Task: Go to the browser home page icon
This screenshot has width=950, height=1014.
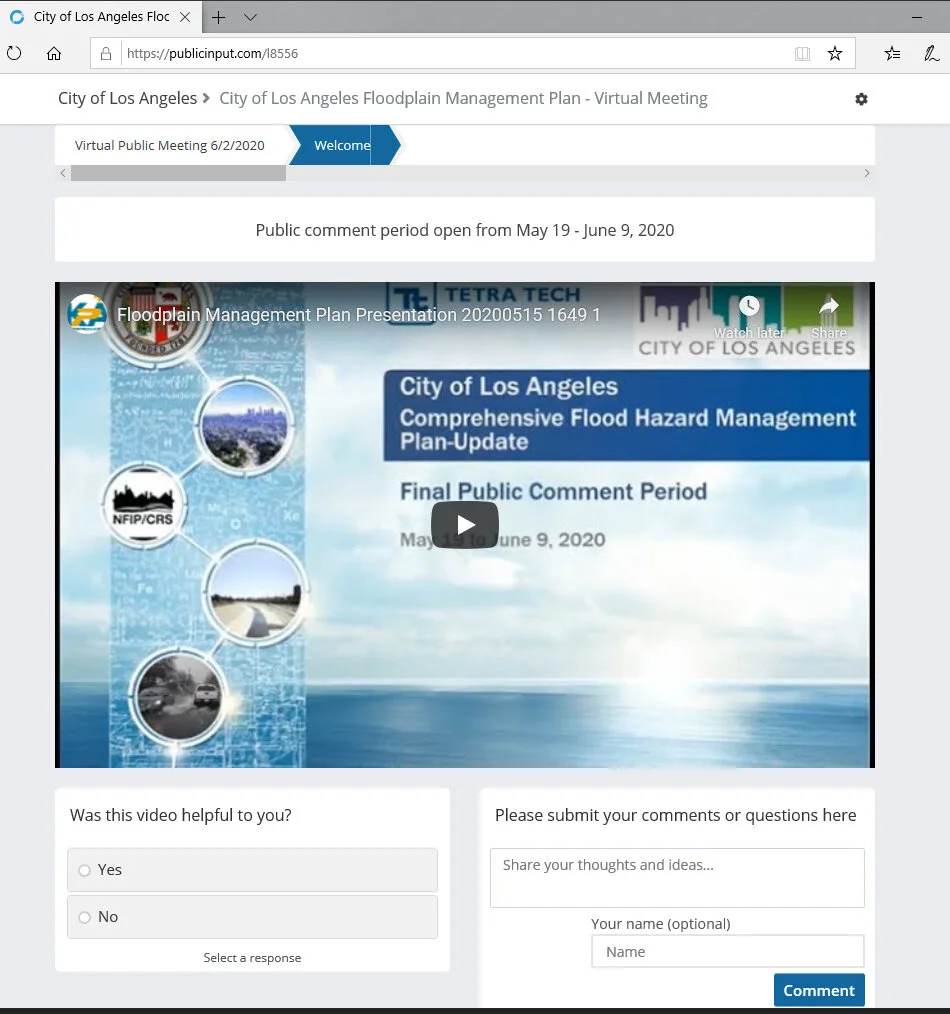Action: (54, 53)
